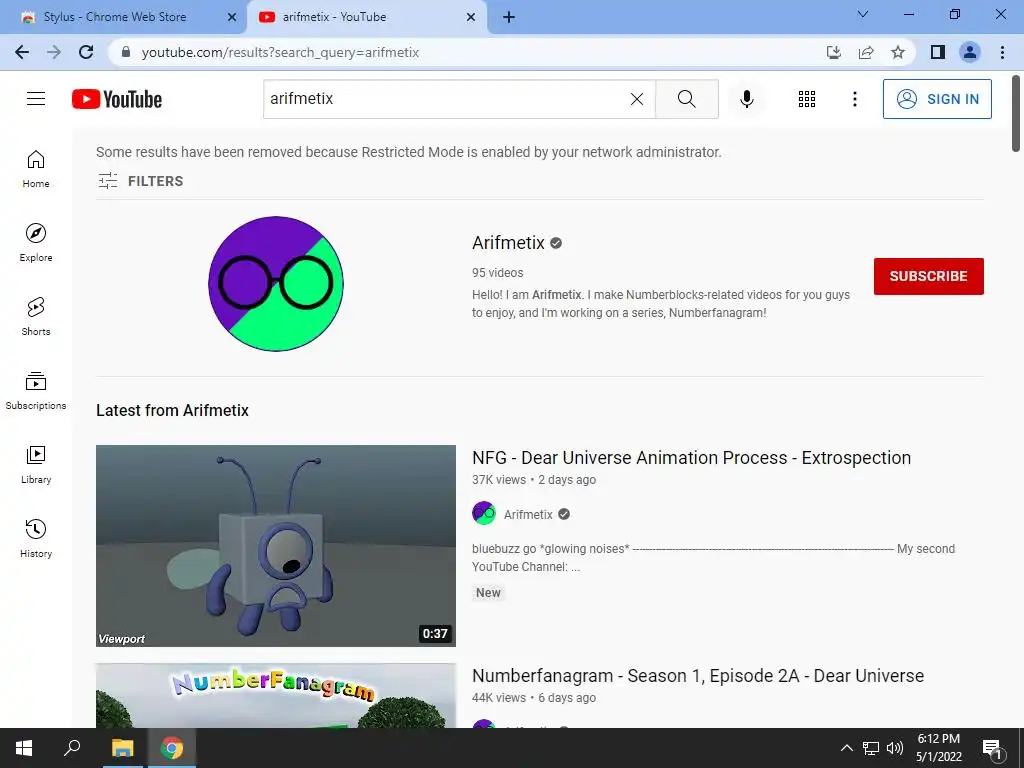
Task: Open YouTube settings three-dot menu
Action: 854,99
